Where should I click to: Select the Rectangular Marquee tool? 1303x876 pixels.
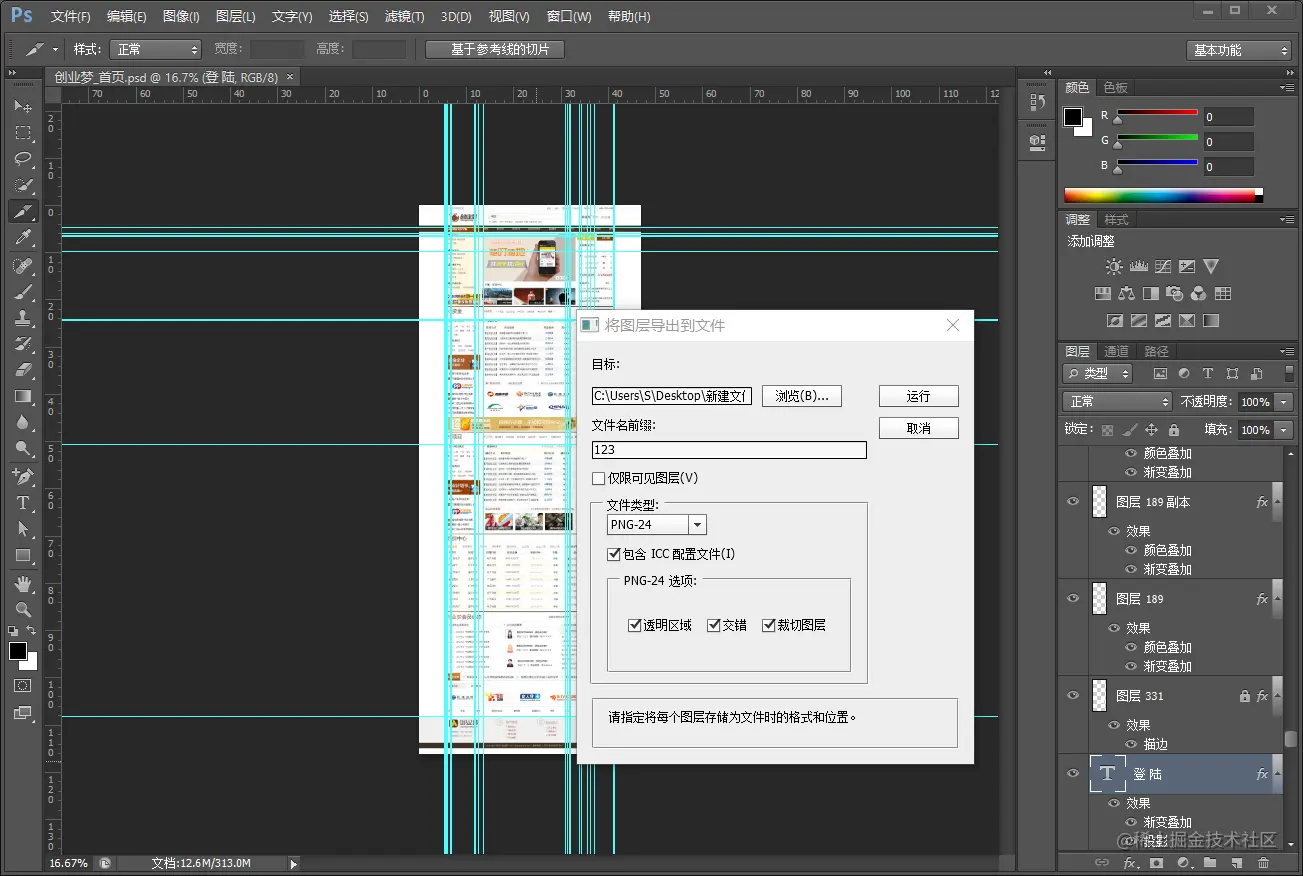click(23, 133)
